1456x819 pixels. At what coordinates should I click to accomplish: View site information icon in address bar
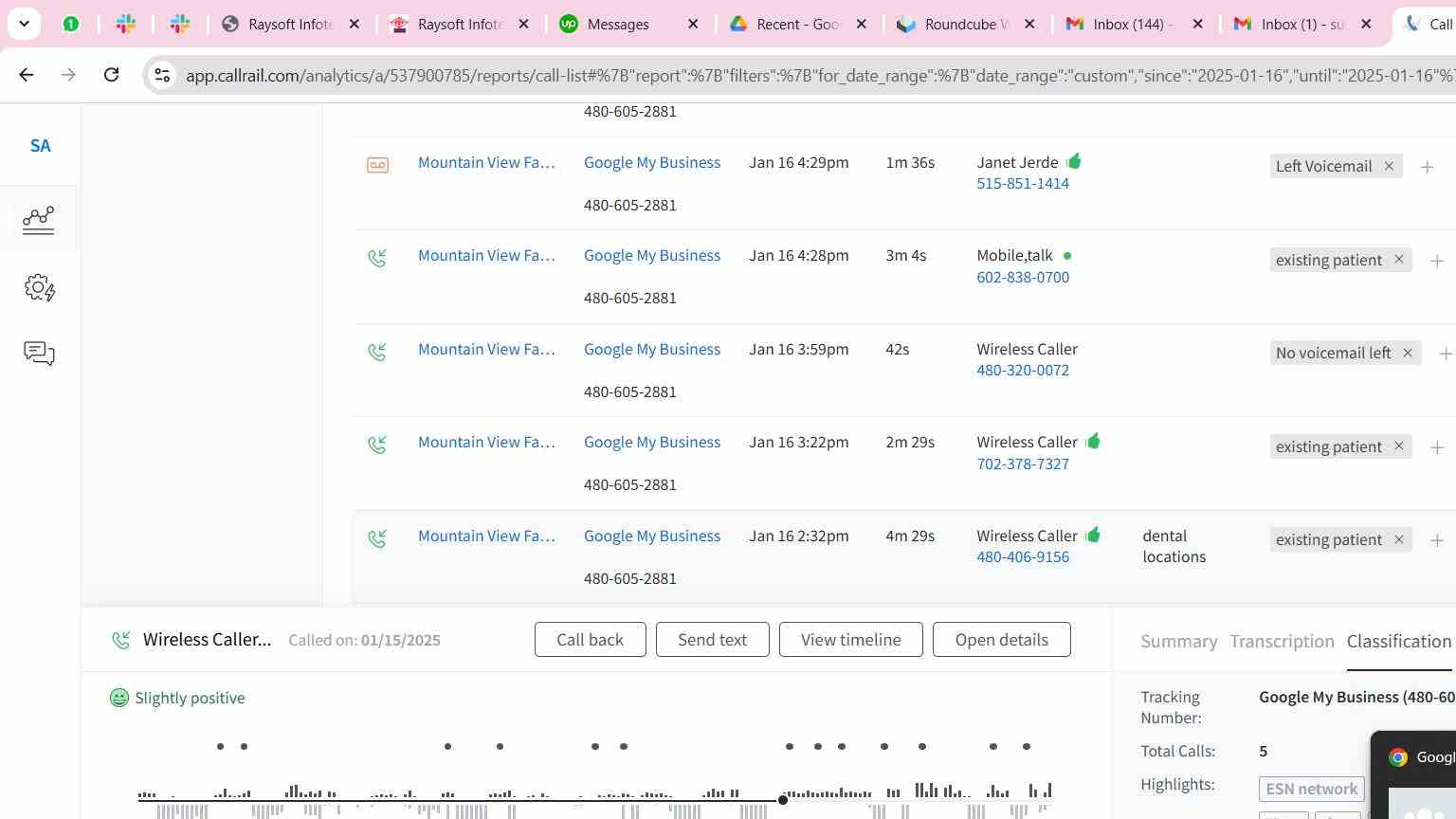(x=162, y=75)
